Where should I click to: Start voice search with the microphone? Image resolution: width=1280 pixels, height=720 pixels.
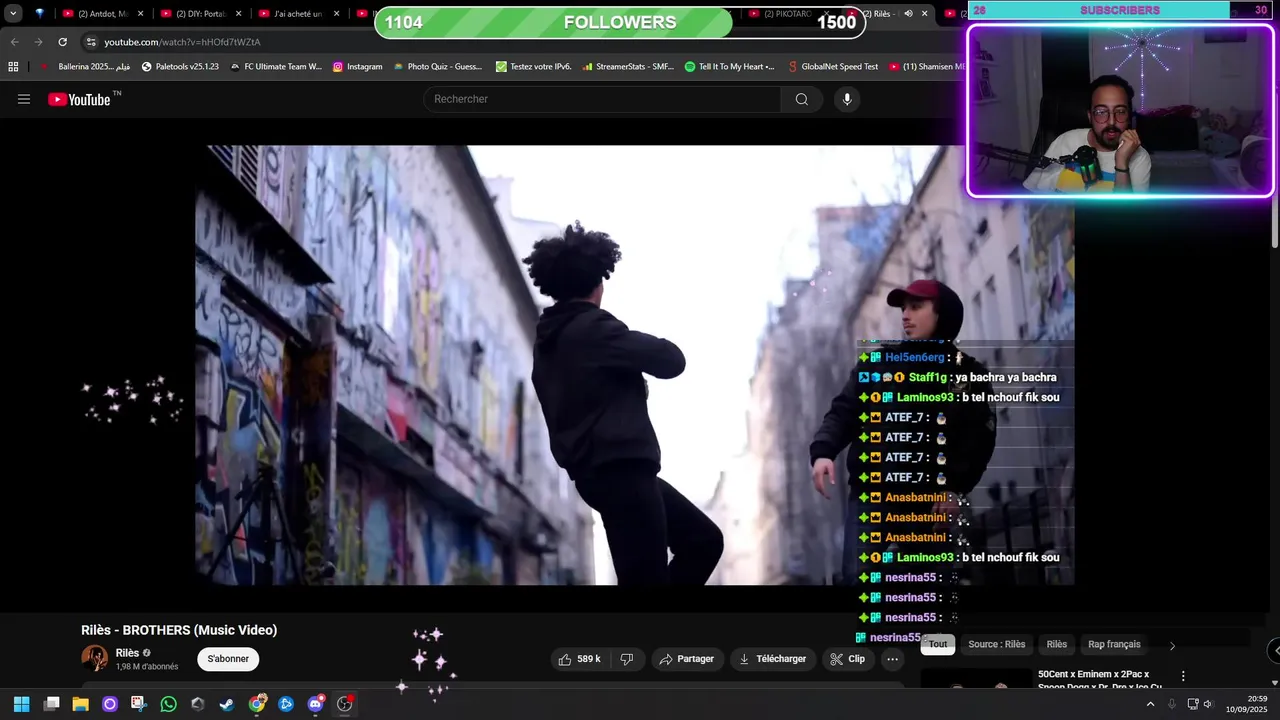click(847, 99)
